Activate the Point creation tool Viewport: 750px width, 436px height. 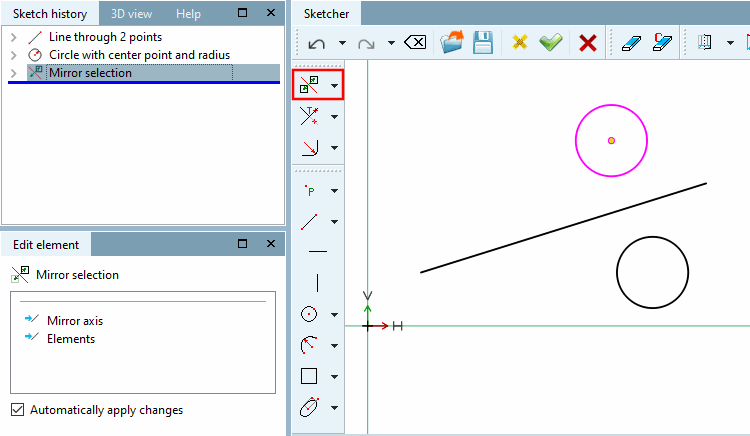coord(310,191)
